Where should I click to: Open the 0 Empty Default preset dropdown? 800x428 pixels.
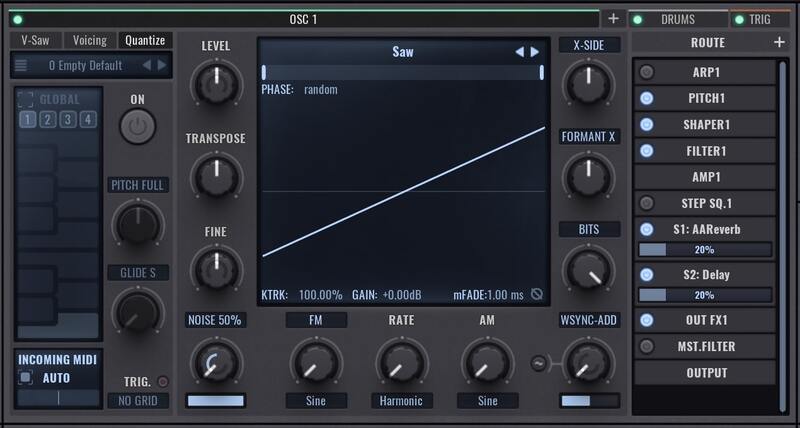[85, 65]
